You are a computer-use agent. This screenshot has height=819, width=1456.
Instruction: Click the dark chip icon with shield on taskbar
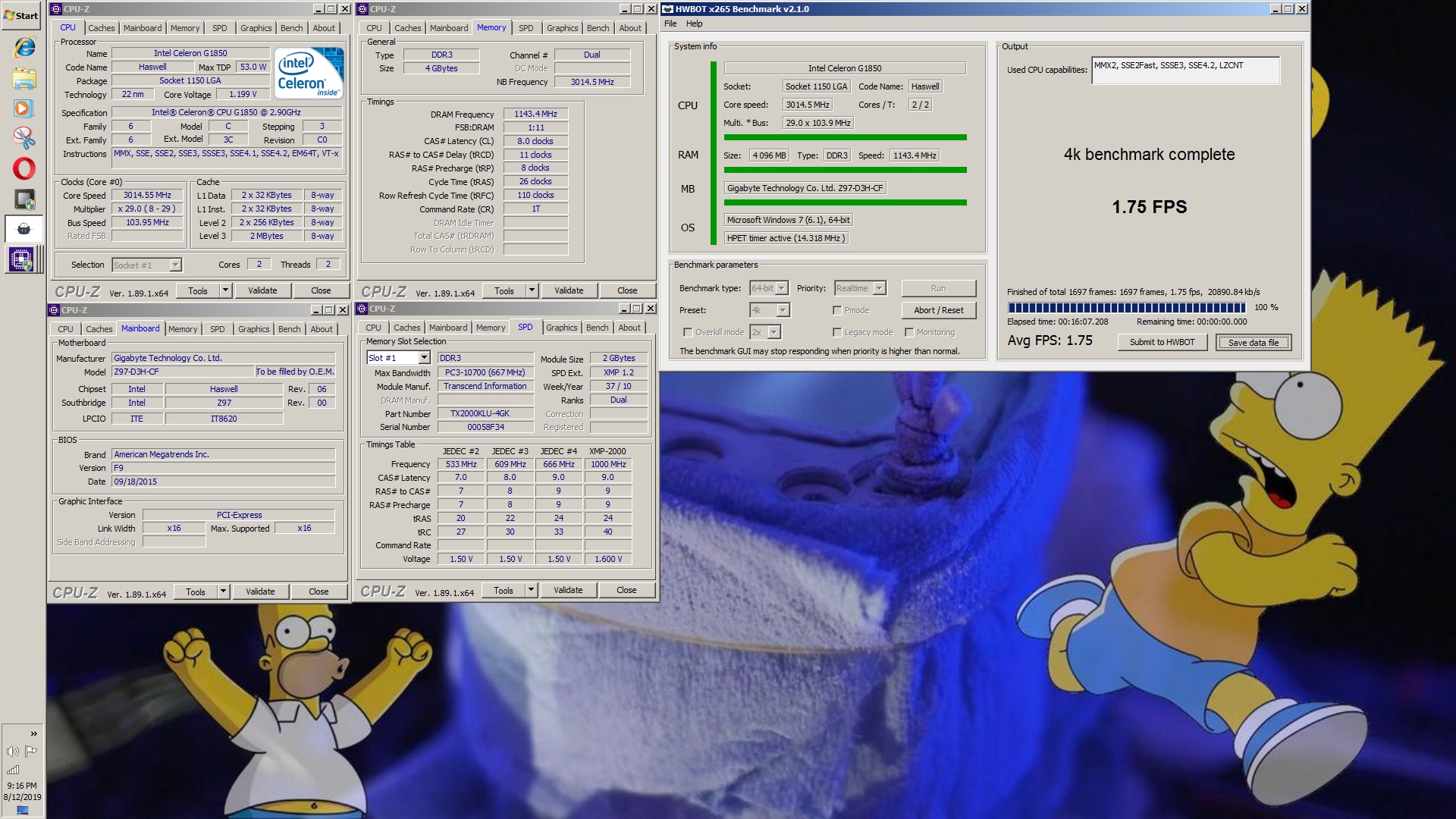[24, 199]
